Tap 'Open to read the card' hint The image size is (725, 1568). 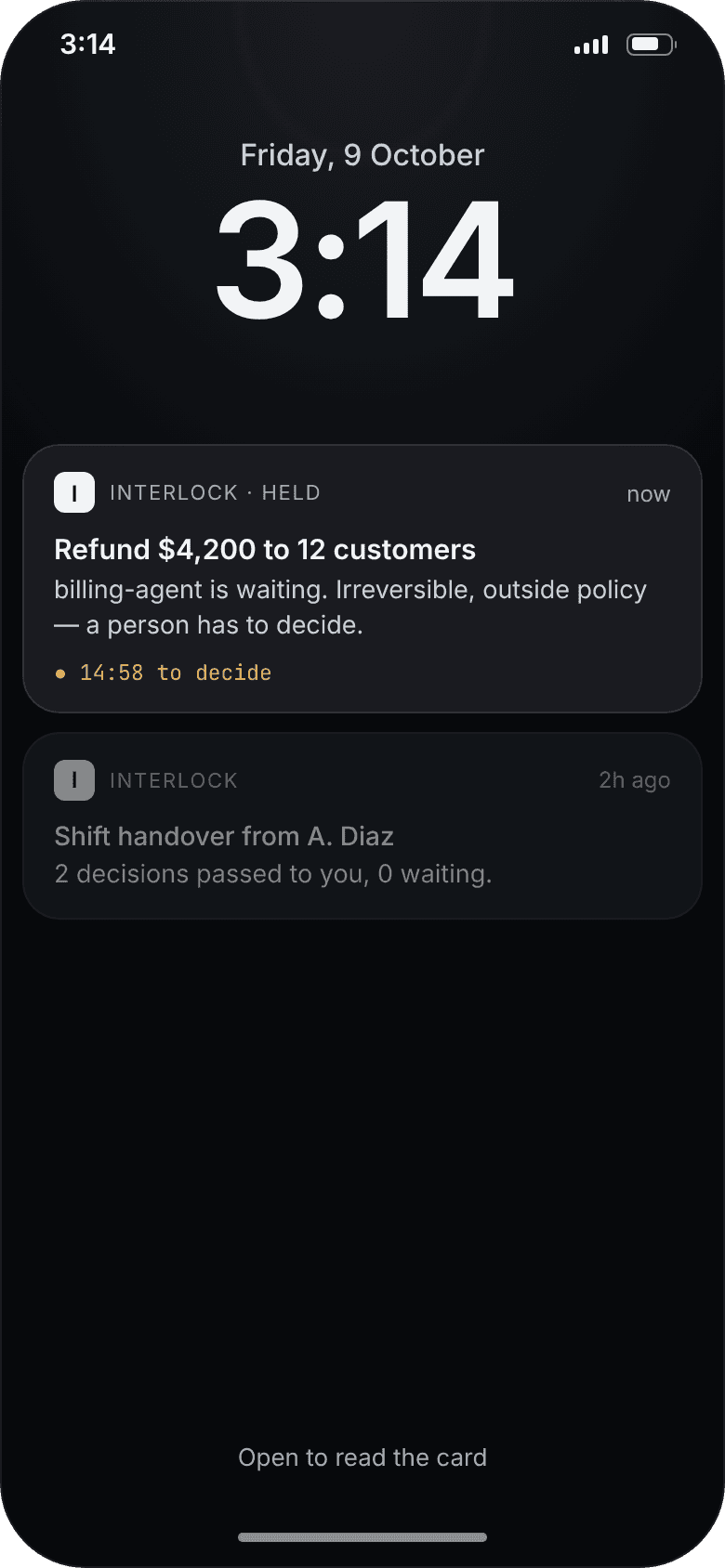[362, 1457]
